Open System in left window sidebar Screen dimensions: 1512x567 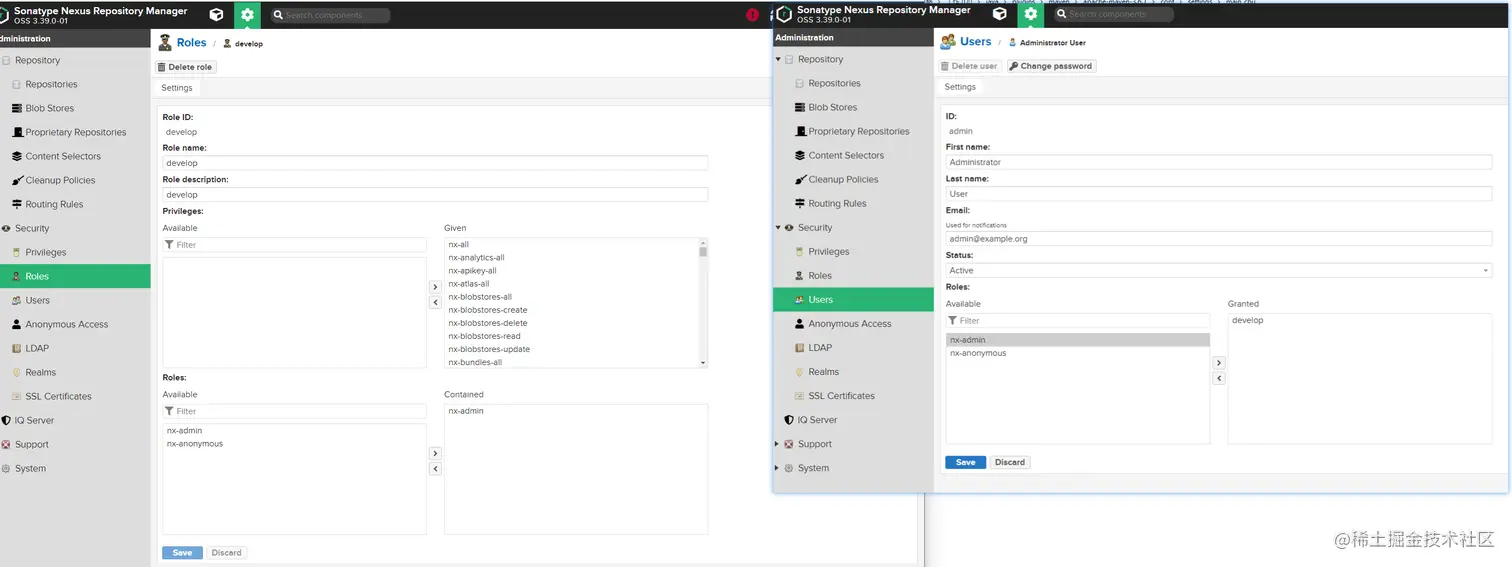[30, 468]
